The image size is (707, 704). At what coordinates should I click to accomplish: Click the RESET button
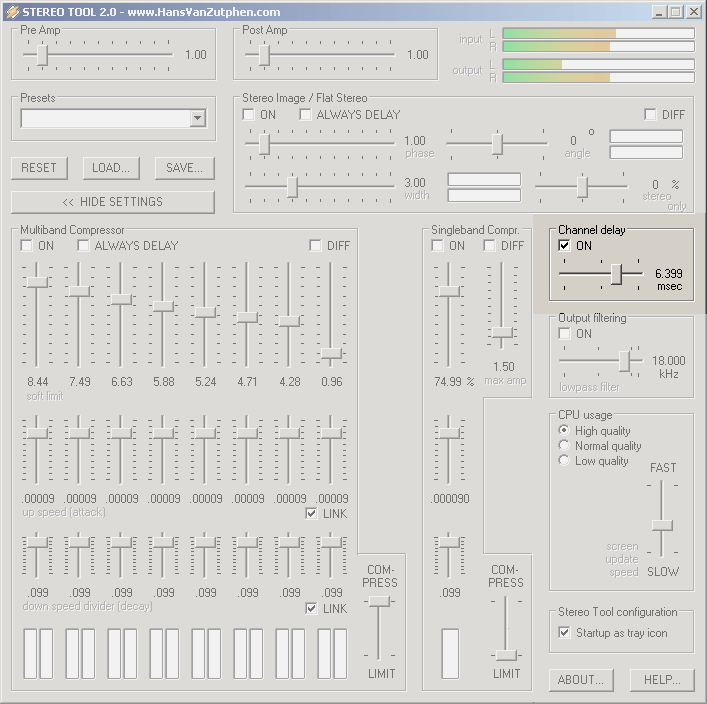(x=39, y=168)
